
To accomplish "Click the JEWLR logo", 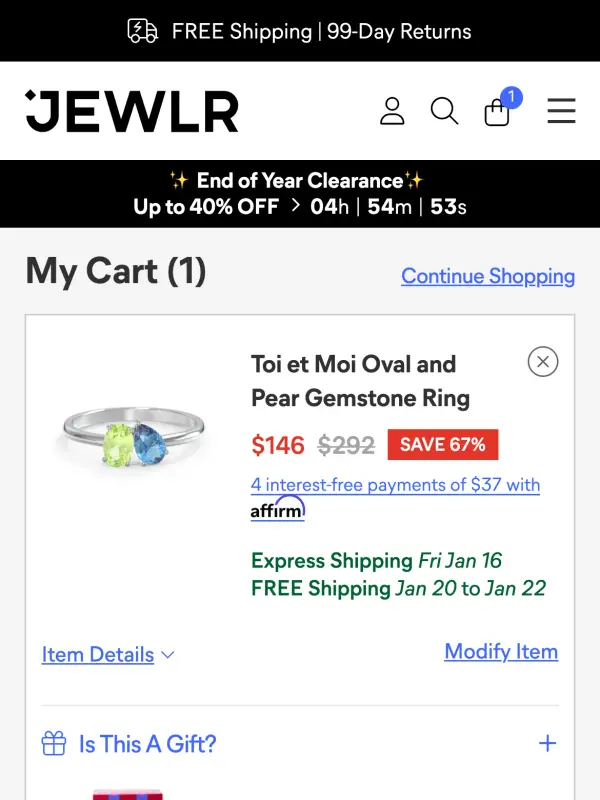I will [132, 111].
